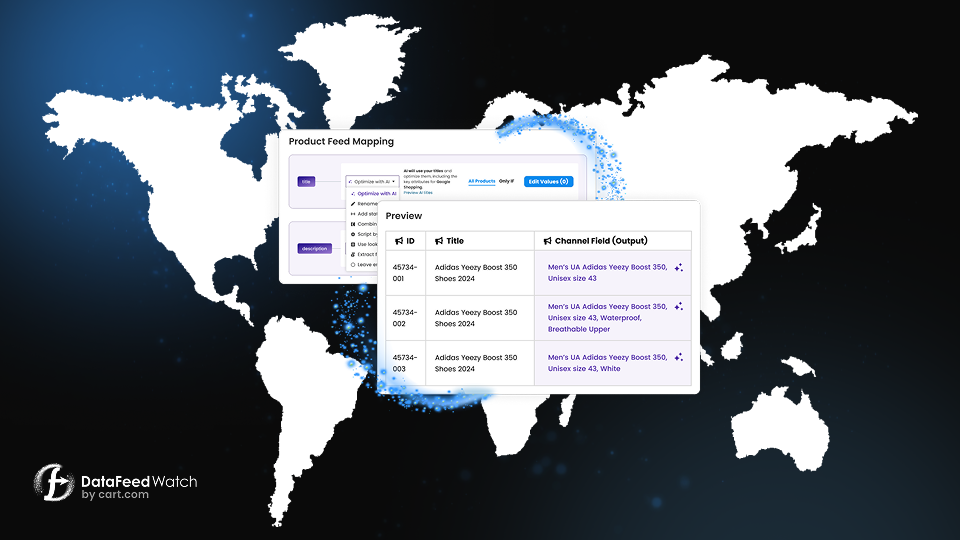Select Optimize with AI from dropdown list
Screen dimensions: 960x540
click(x=375, y=193)
